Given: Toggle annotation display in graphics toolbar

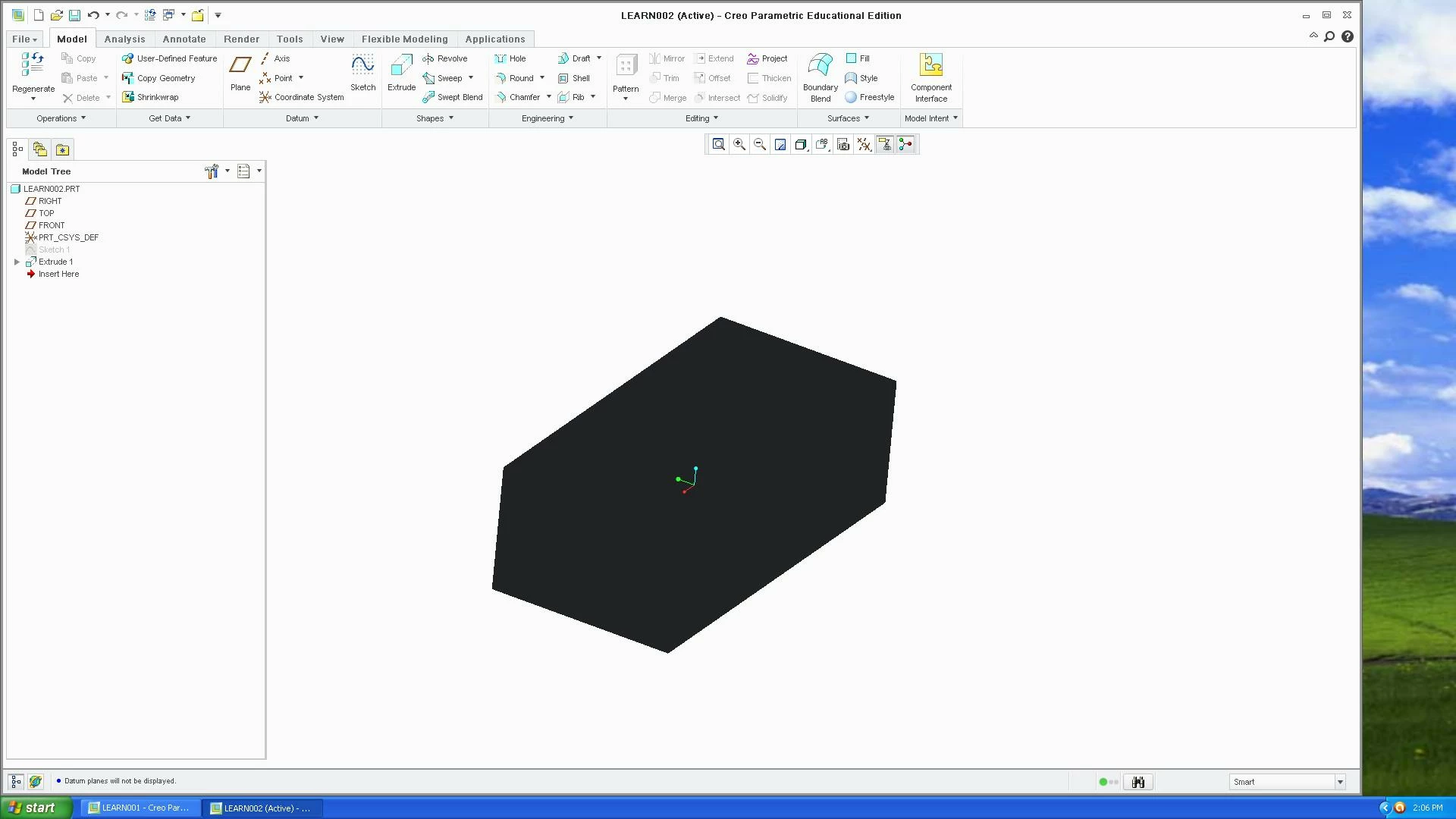Looking at the screenshot, I should [x=884, y=145].
